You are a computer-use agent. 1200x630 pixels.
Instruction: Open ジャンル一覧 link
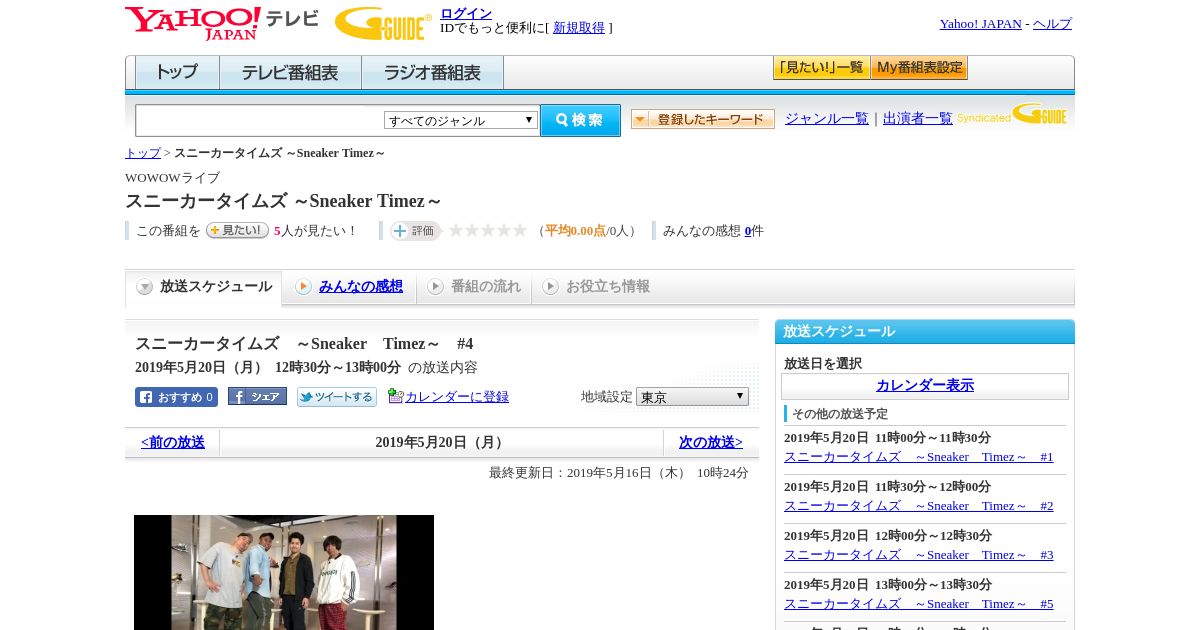click(x=827, y=119)
